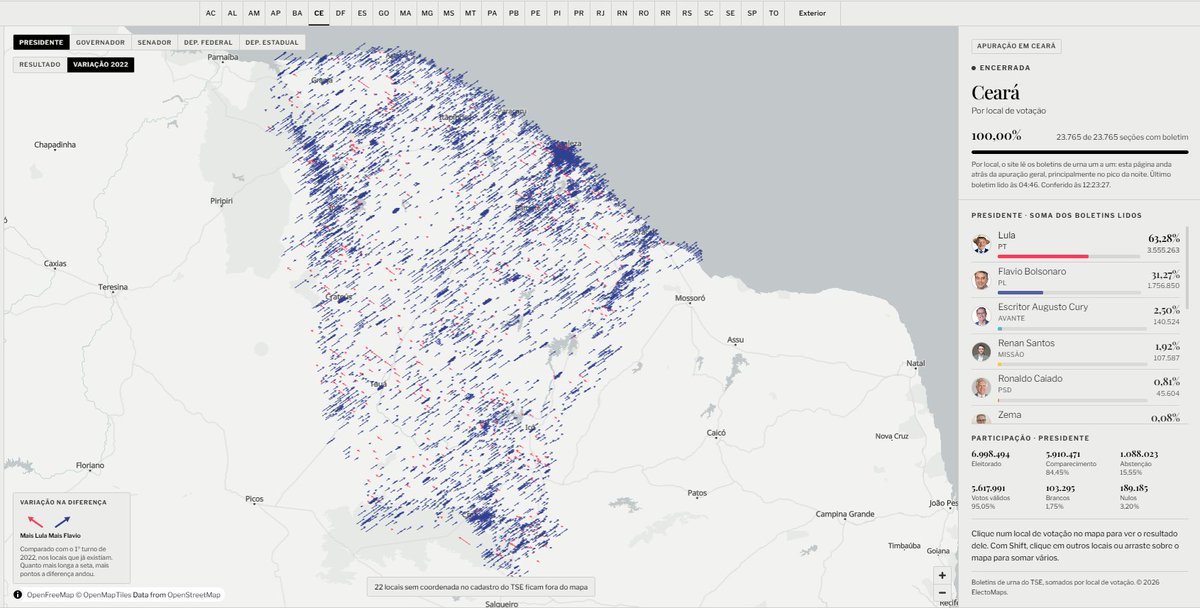The image size is (1200, 608).
Task: Click Augusto Cury's candidate avatar
Action: click(981, 315)
